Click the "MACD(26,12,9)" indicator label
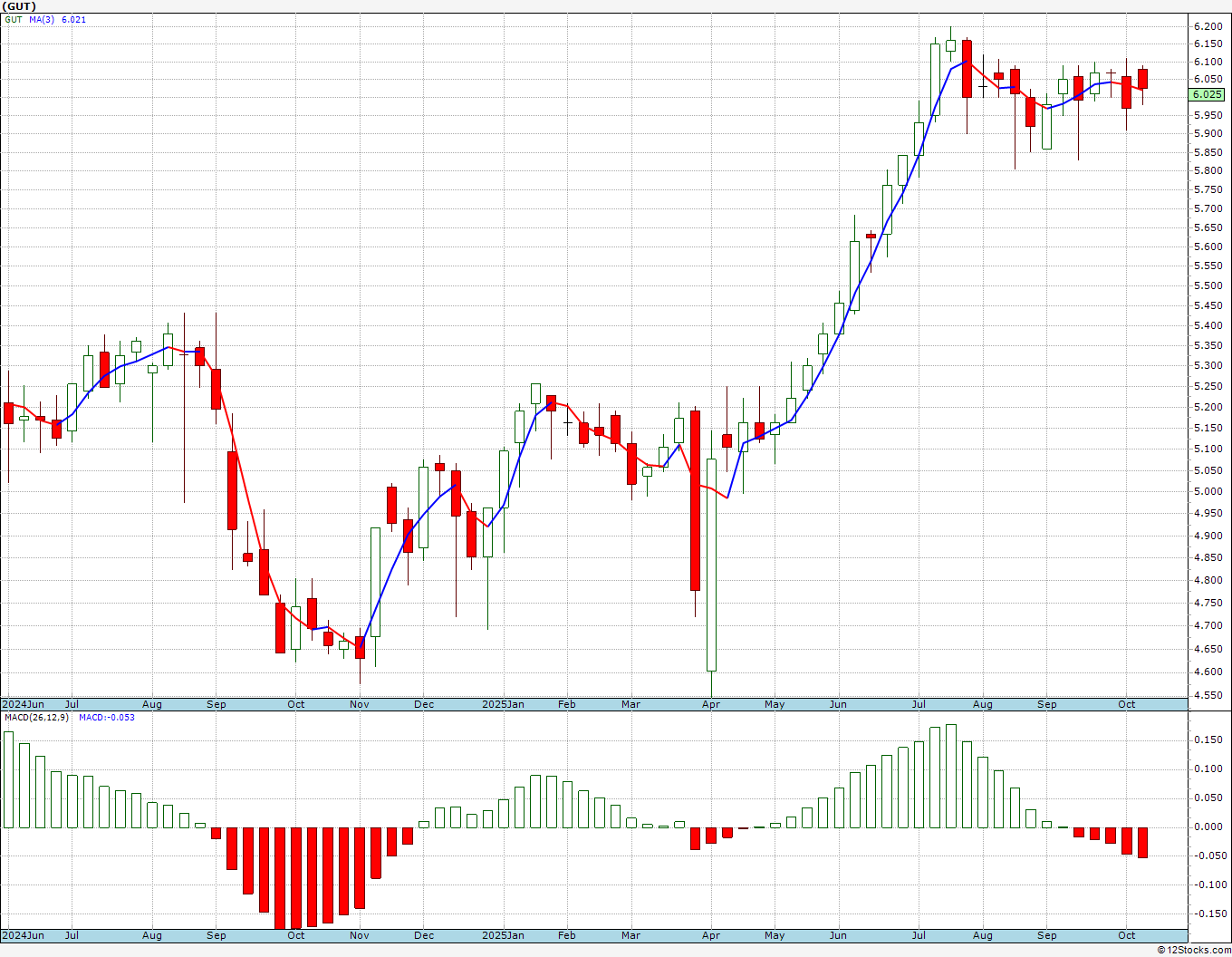 (x=37, y=718)
